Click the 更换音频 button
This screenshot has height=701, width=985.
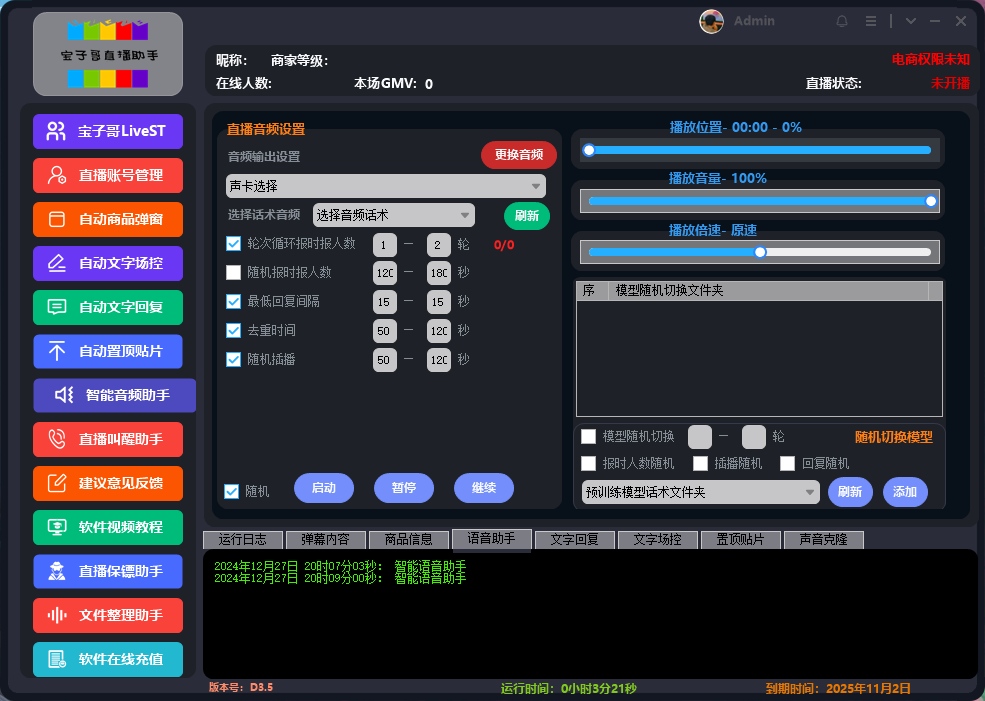[x=518, y=155]
